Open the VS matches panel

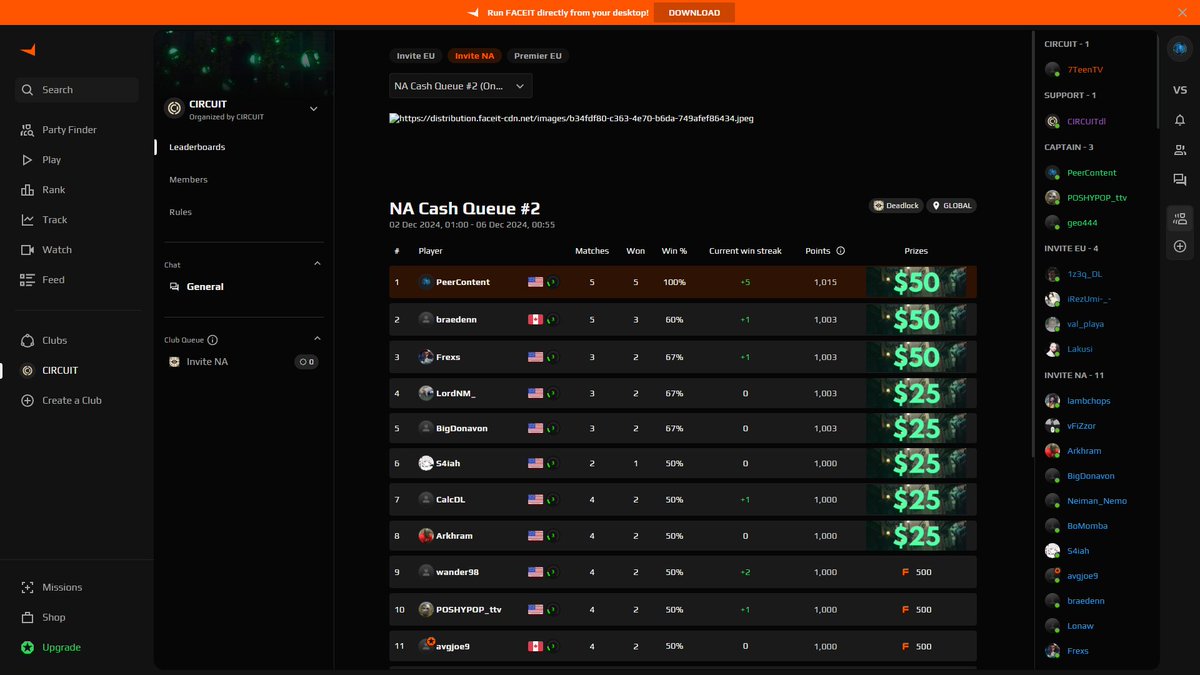(1180, 90)
